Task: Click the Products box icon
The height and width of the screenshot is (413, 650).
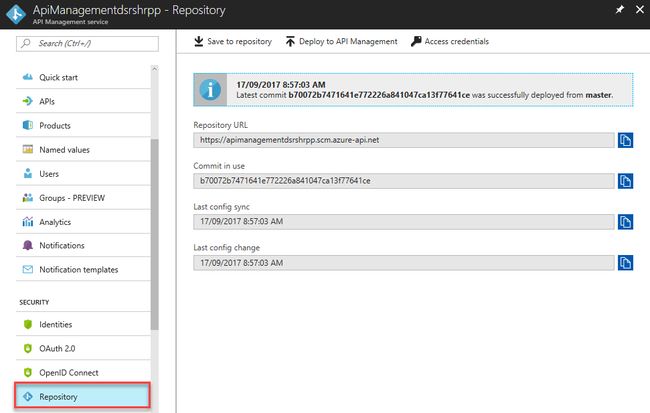Action: (x=28, y=125)
